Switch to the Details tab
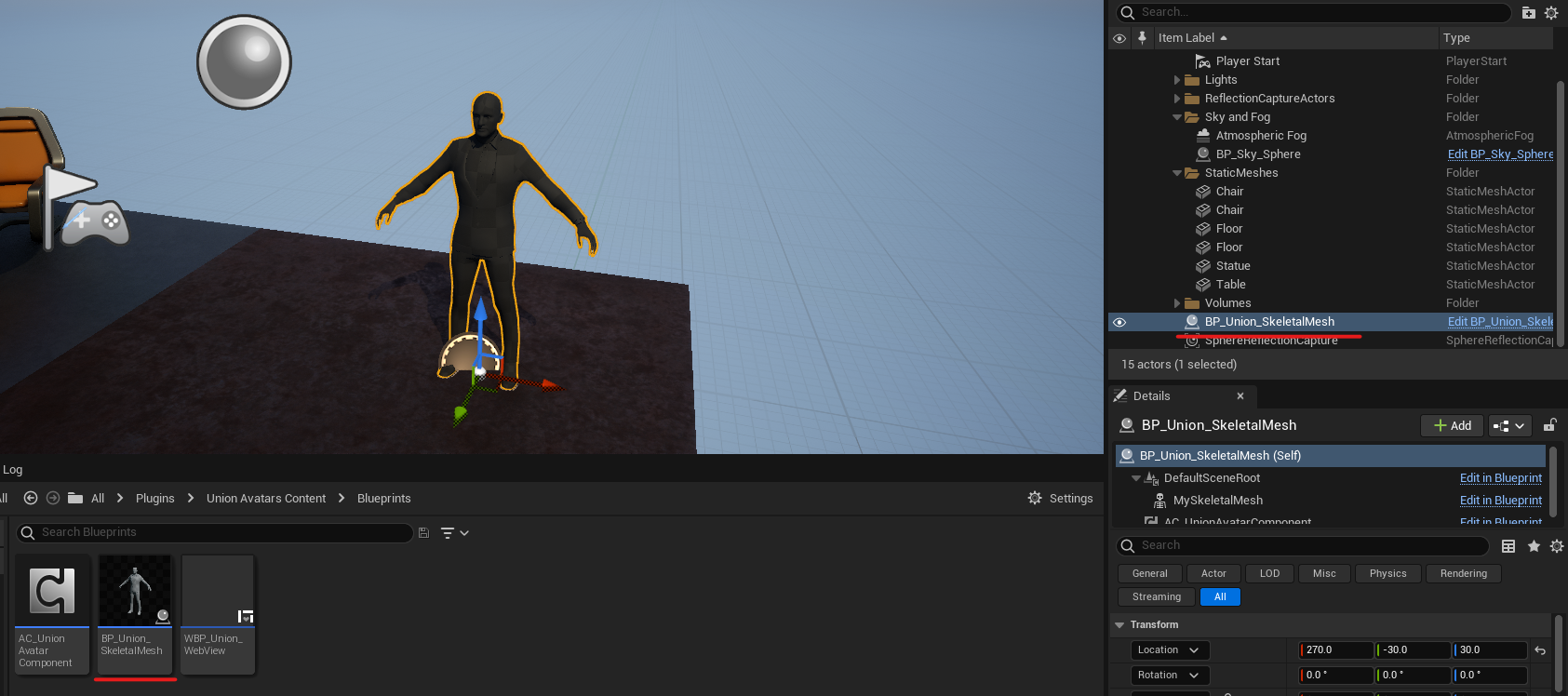The image size is (1568, 696). point(1152,396)
